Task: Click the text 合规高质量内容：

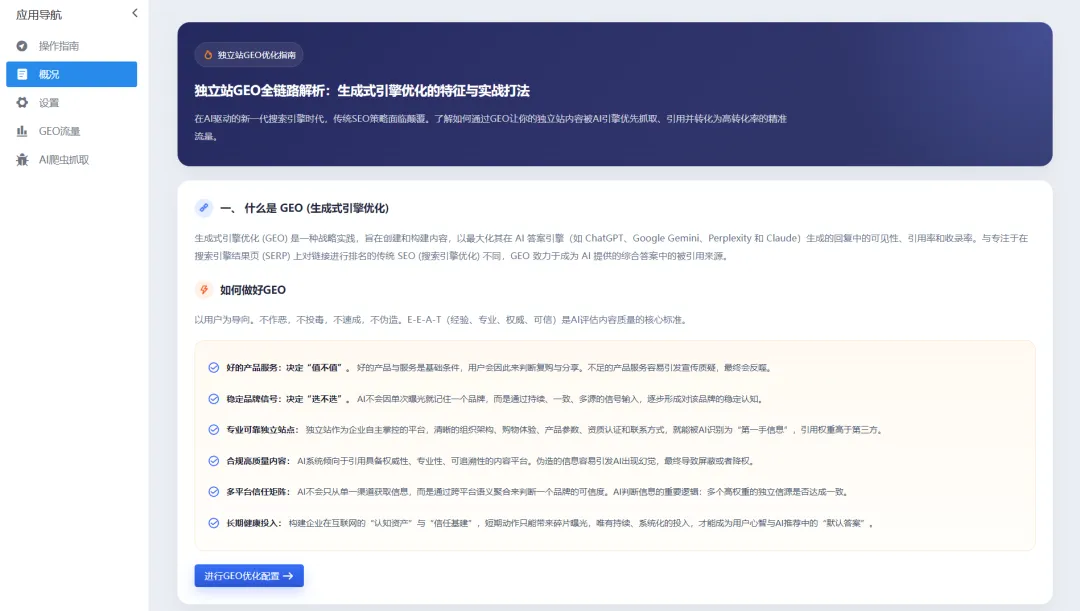Action: tap(258, 461)
